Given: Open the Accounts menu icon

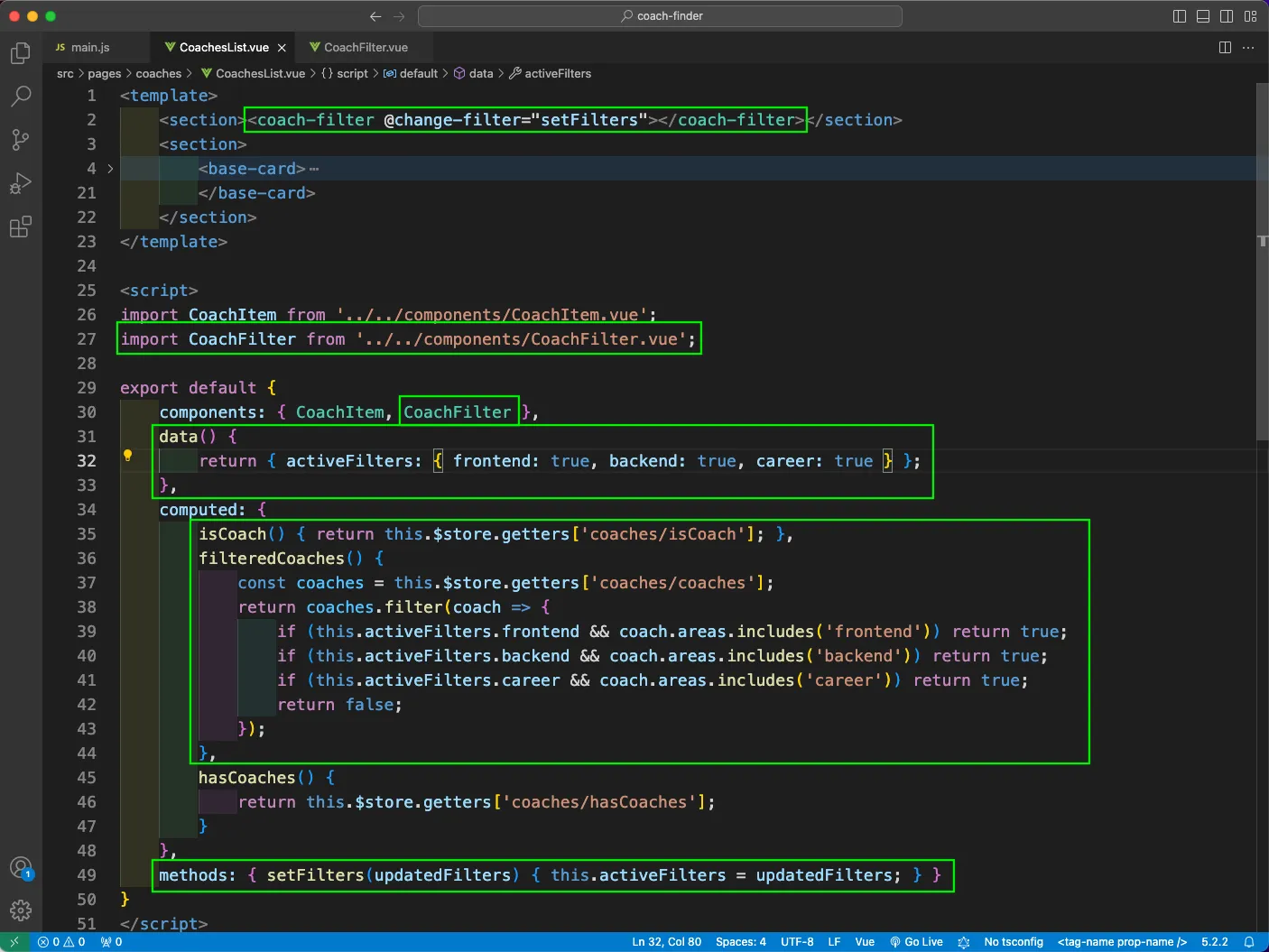Looking at the screenshot, I should tap(21, 868).
